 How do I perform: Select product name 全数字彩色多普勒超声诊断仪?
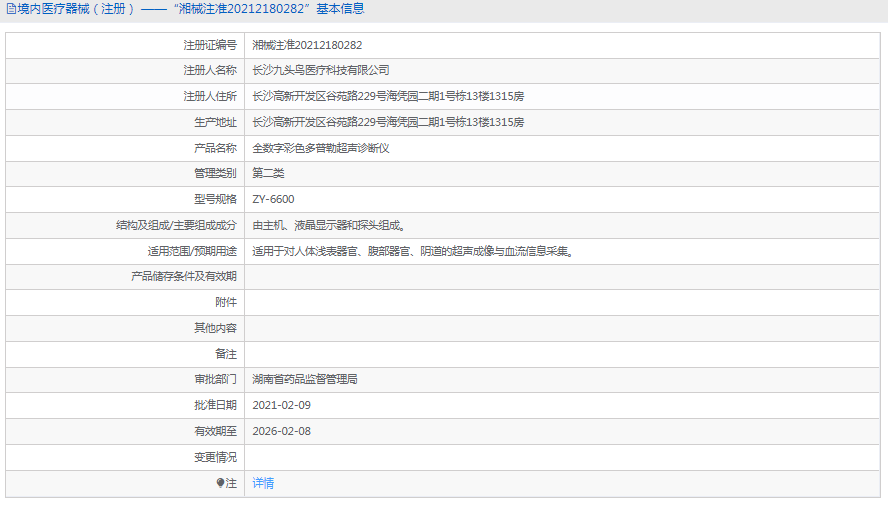point(321,148)
